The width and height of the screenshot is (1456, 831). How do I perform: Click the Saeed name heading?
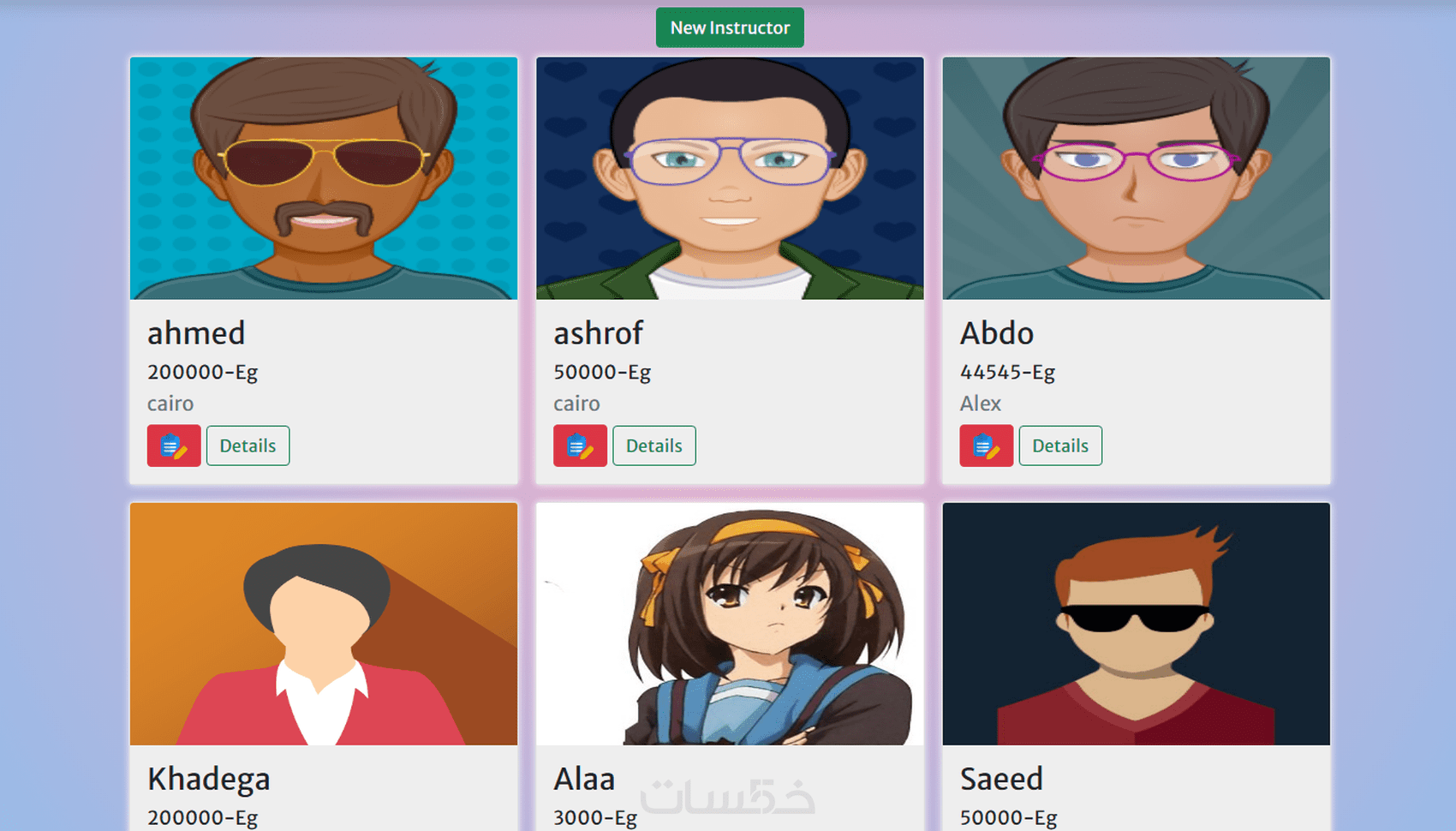point(1001,779)
